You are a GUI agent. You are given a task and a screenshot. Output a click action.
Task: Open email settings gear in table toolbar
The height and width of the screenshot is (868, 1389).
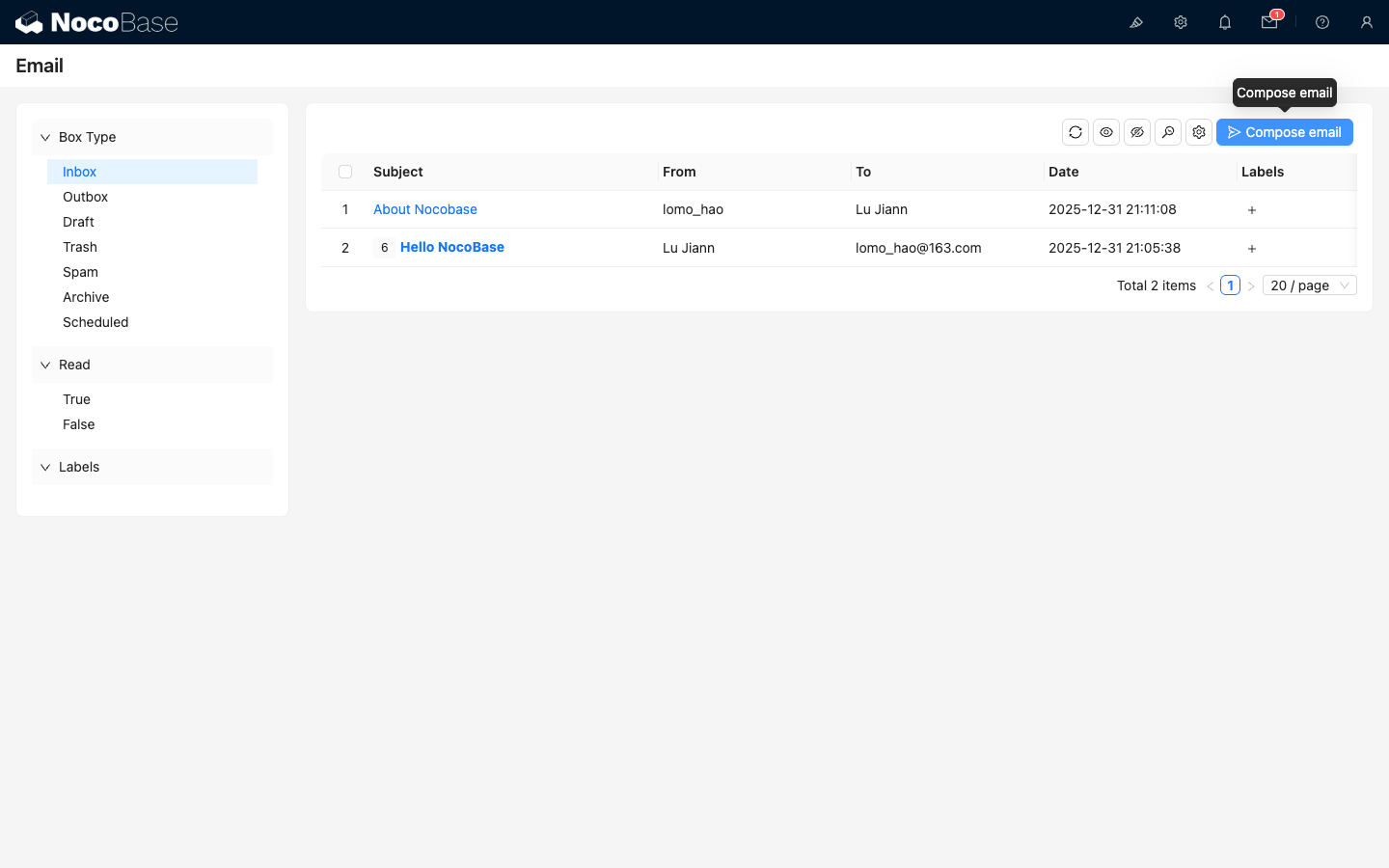(x=1199, y=132)
